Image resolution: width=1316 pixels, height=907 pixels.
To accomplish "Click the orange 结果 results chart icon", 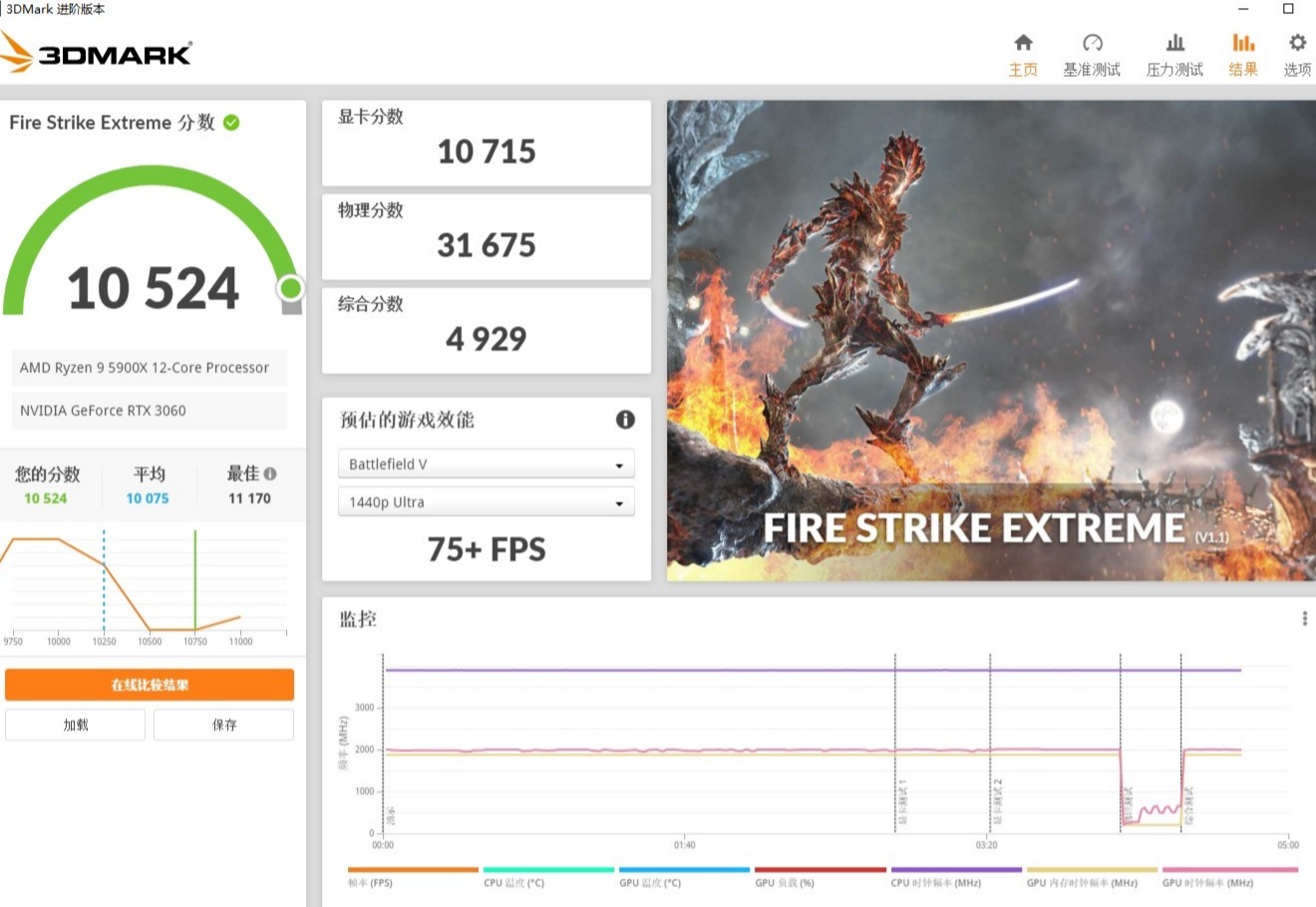I will (1242, 44).
